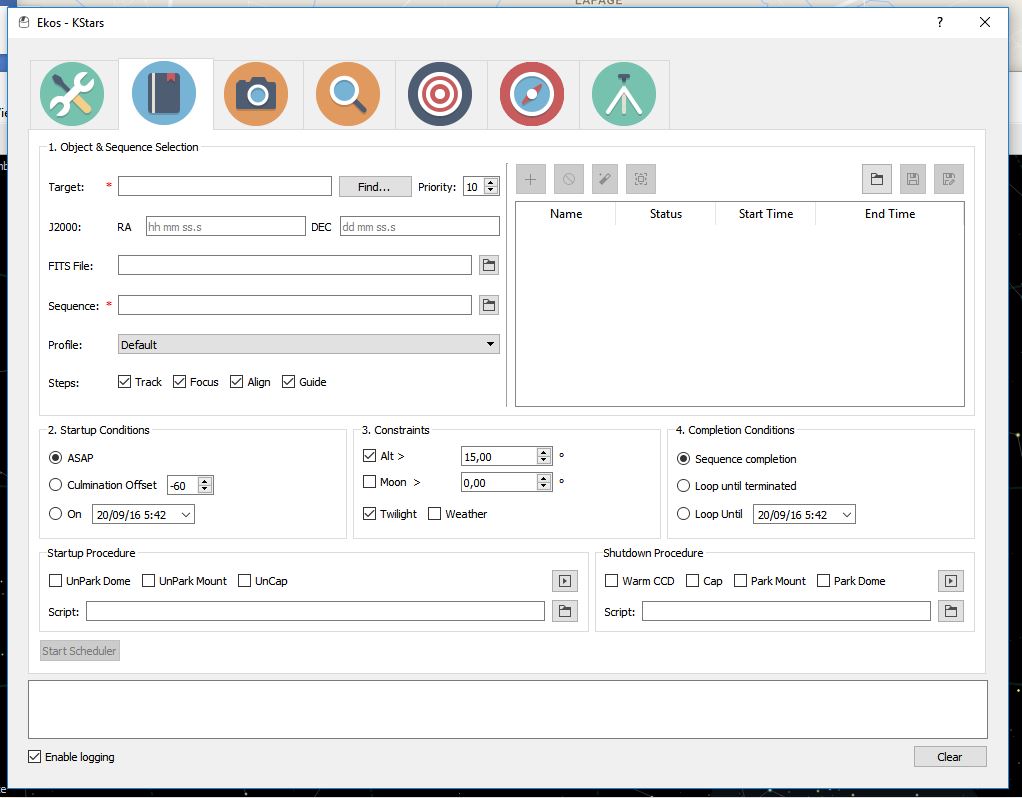Screen dimensions: 1022x798
Task: Open the Focus tab with magnifier icon
Action: [348, 94]
